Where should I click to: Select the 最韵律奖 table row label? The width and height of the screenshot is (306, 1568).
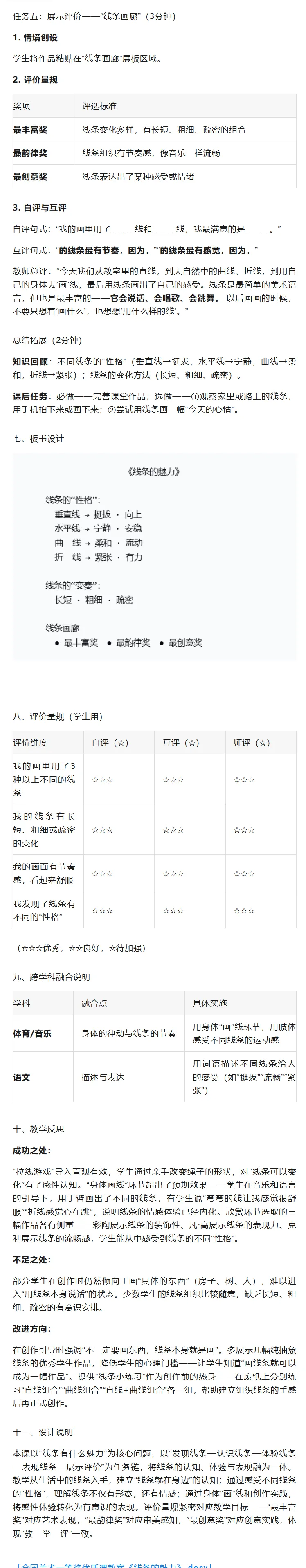coord(30,153)
